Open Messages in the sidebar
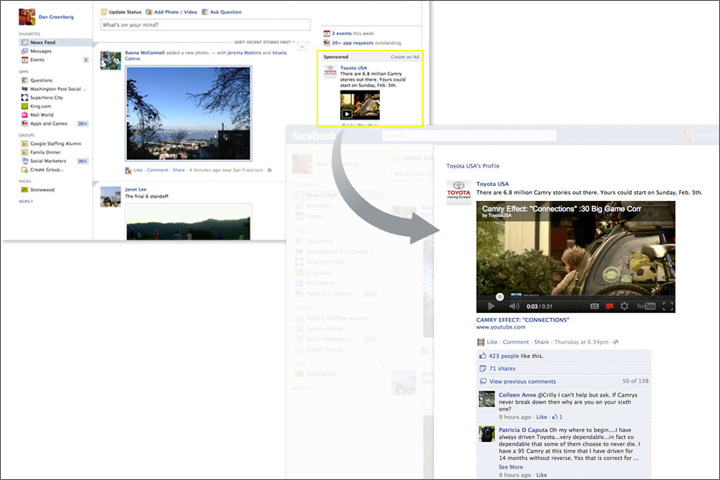This screenshot has height=480, width=720. (40, 51)
